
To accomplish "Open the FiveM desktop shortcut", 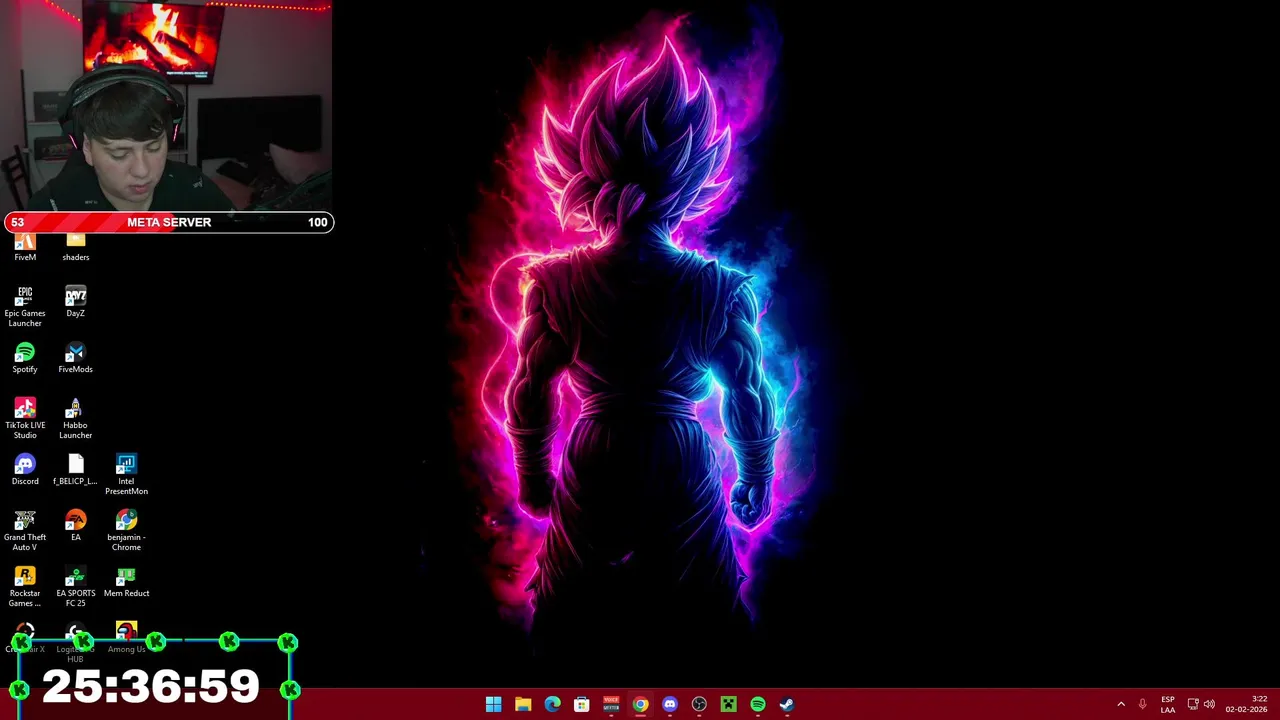I will point(25,247).
